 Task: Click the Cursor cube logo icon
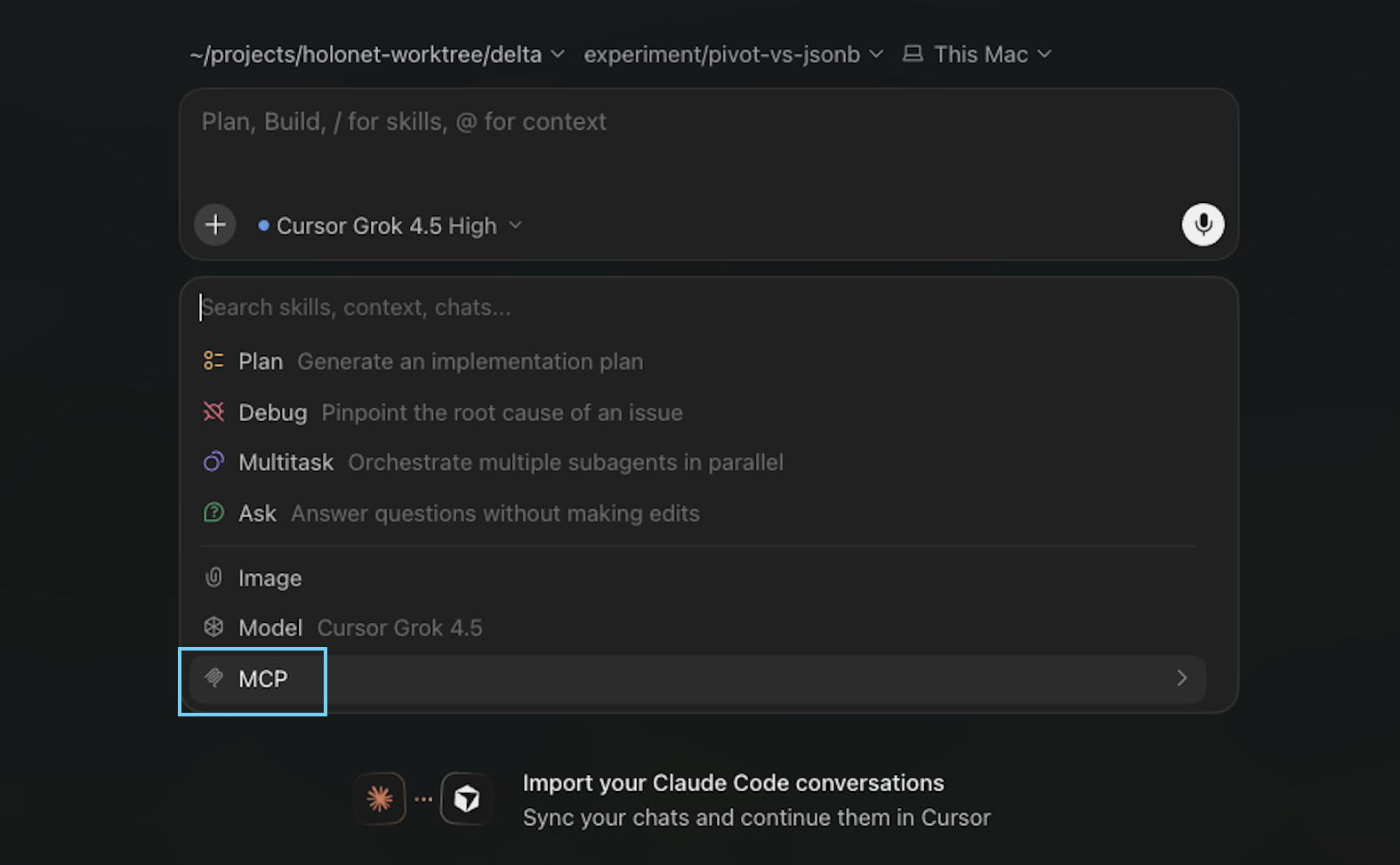[466, 798]
